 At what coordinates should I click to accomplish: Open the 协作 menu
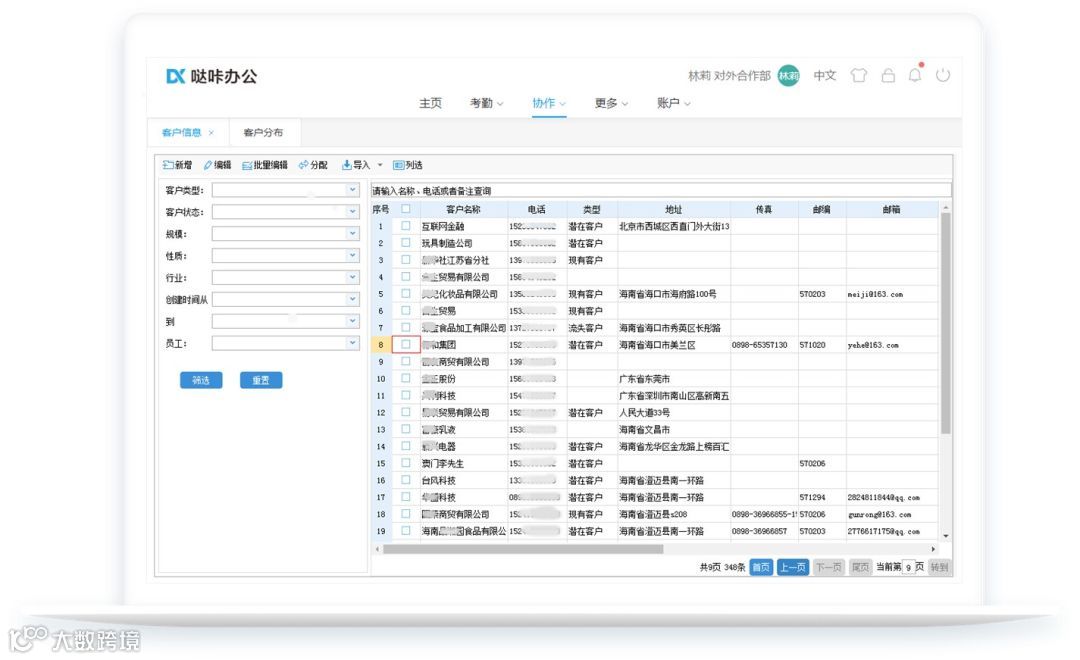click(x=549, y=103)
